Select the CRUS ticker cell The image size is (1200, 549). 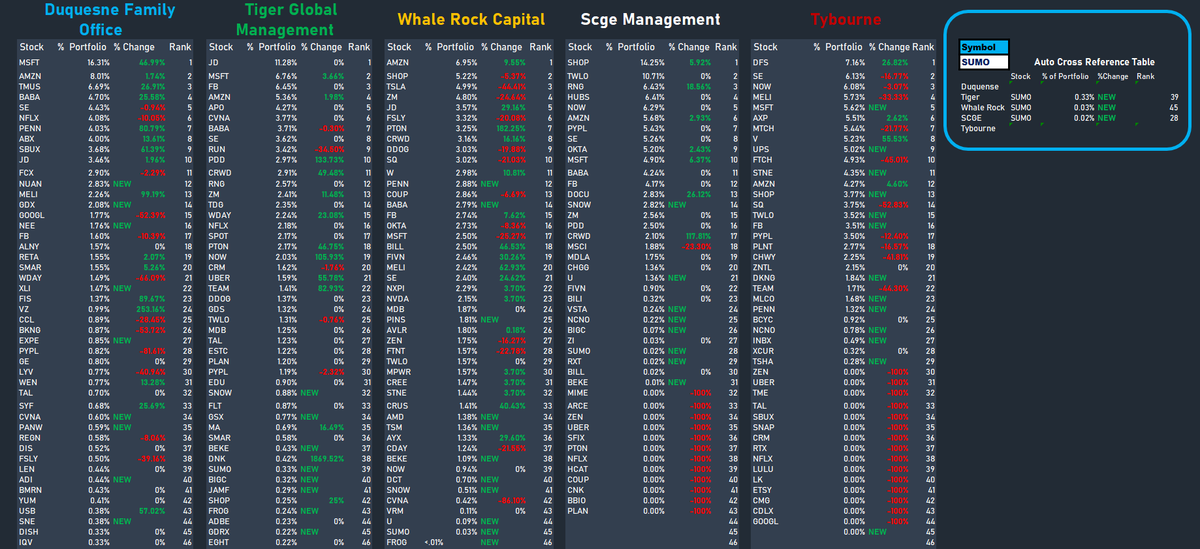pyautogui.click(x=398, y=406)
